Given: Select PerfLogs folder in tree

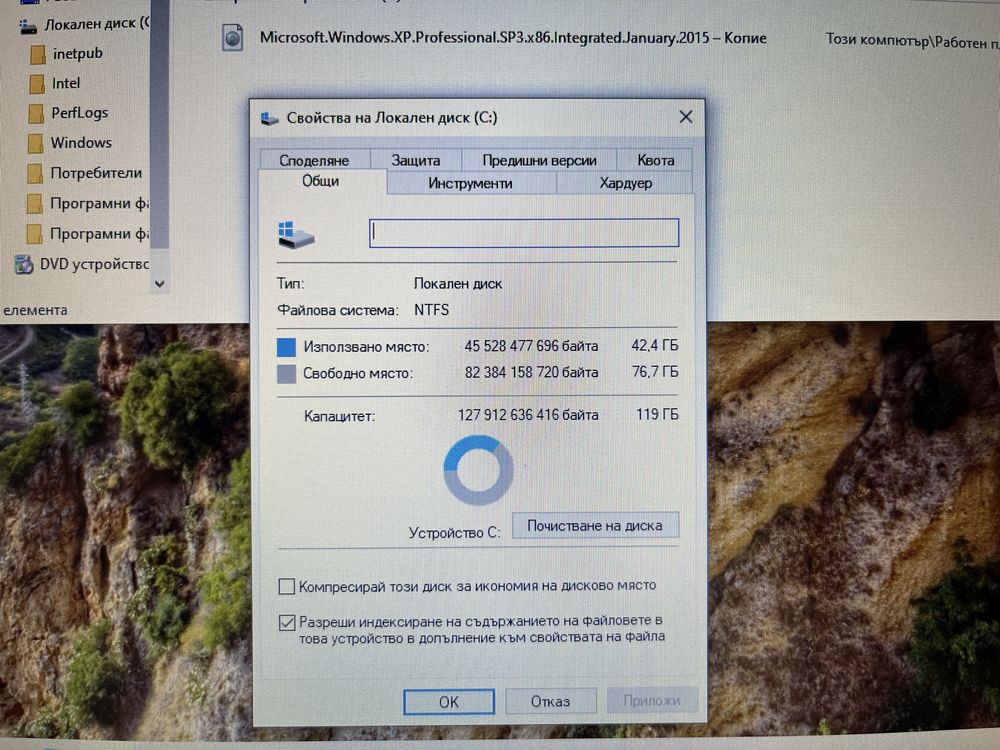Looking at the screenshot, I should click(x=80, y=113).
